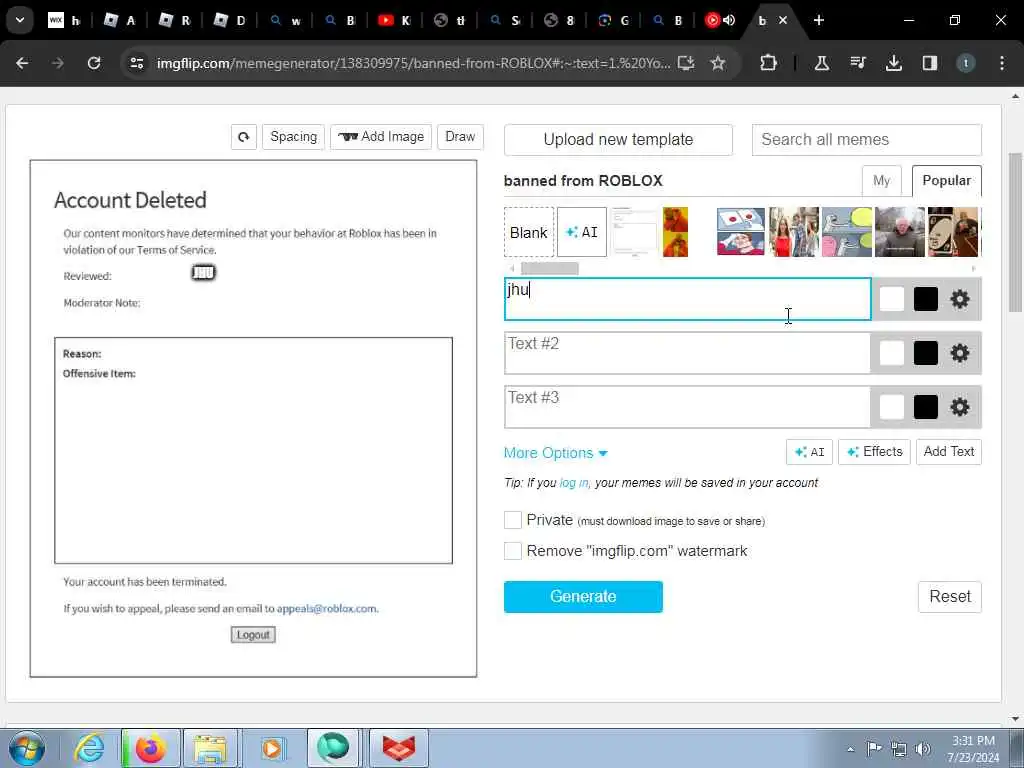Click the Generate button
This screenshot has height=768, width=1024.
pos(583,596)
